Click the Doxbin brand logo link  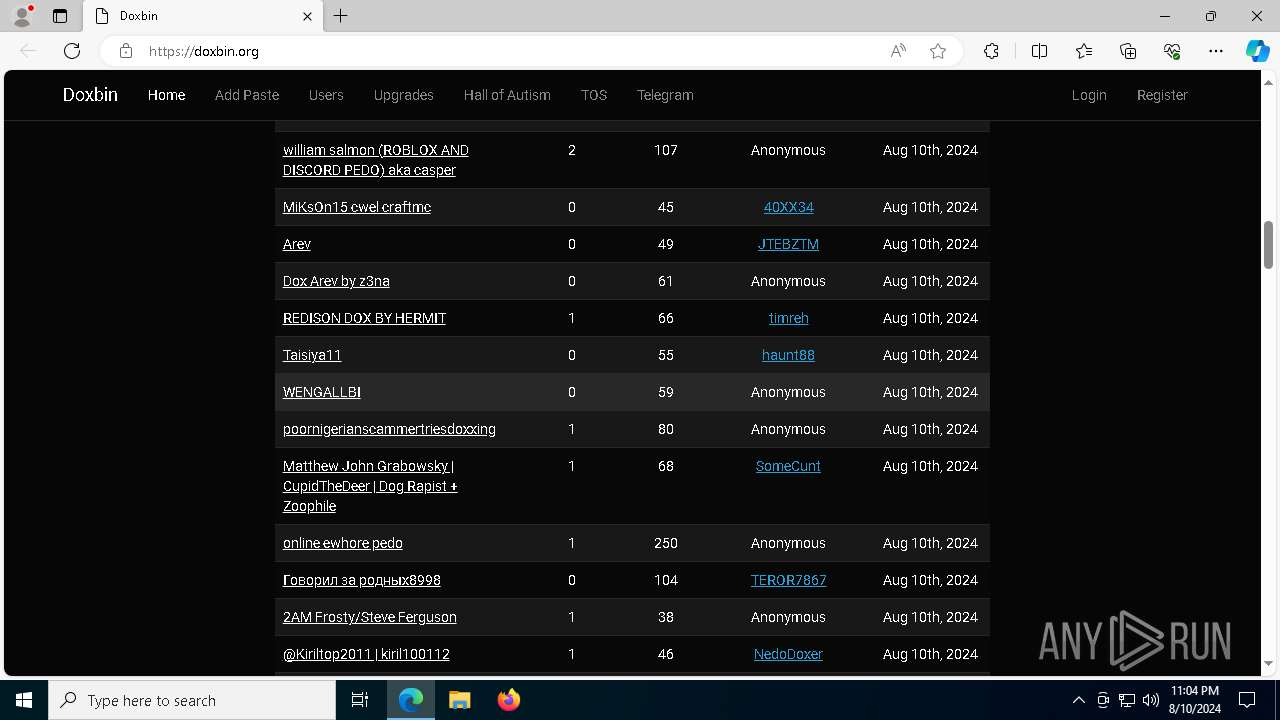(x=90, y=95)
